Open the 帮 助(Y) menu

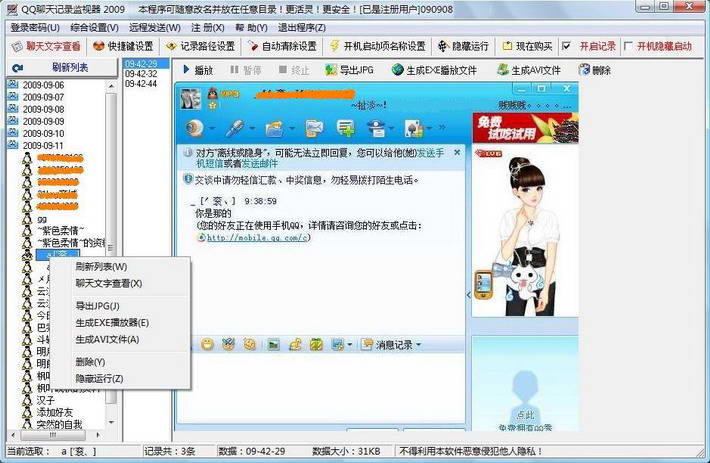(x=251, y=28)
